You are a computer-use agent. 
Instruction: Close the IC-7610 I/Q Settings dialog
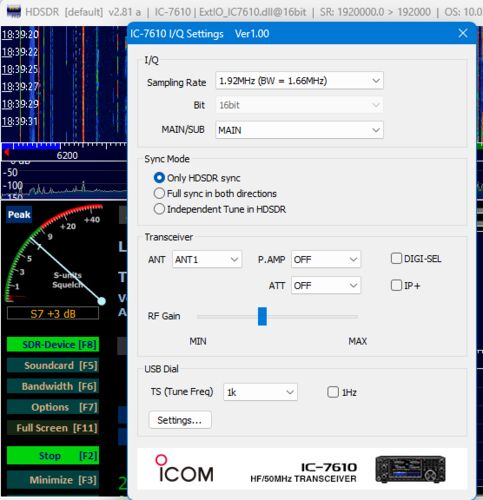463,33
